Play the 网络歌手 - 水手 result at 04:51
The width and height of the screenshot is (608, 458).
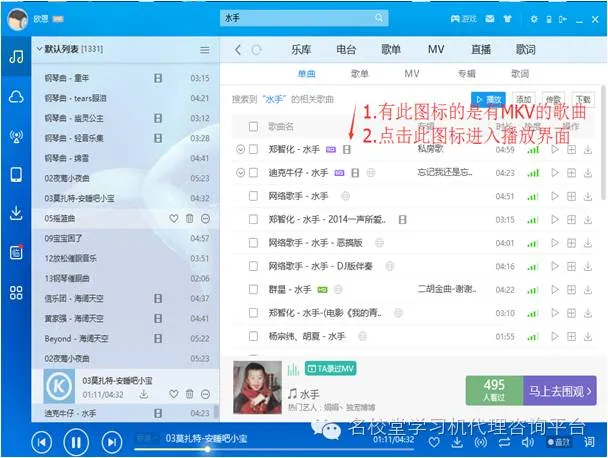[555, 196]
